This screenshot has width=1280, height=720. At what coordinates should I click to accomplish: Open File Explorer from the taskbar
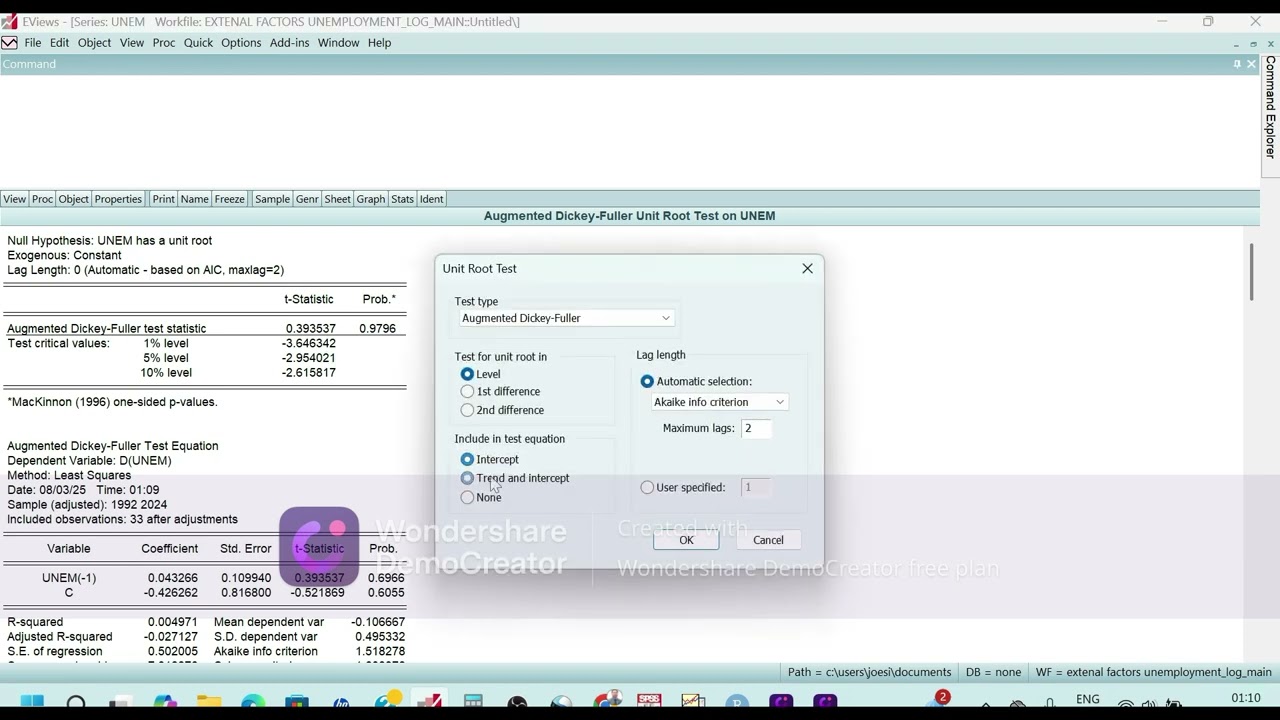coord(208,702)
